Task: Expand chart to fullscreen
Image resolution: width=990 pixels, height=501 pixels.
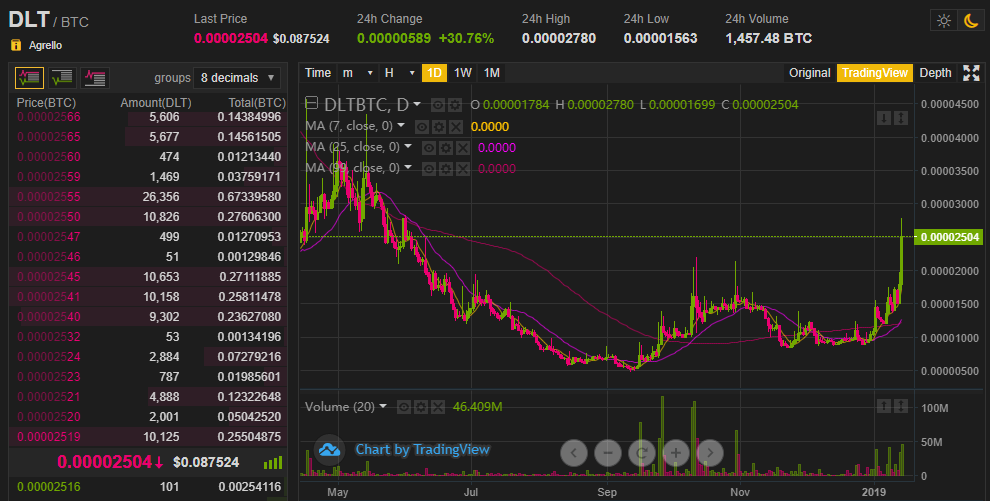Action: [x=971, y=73]
